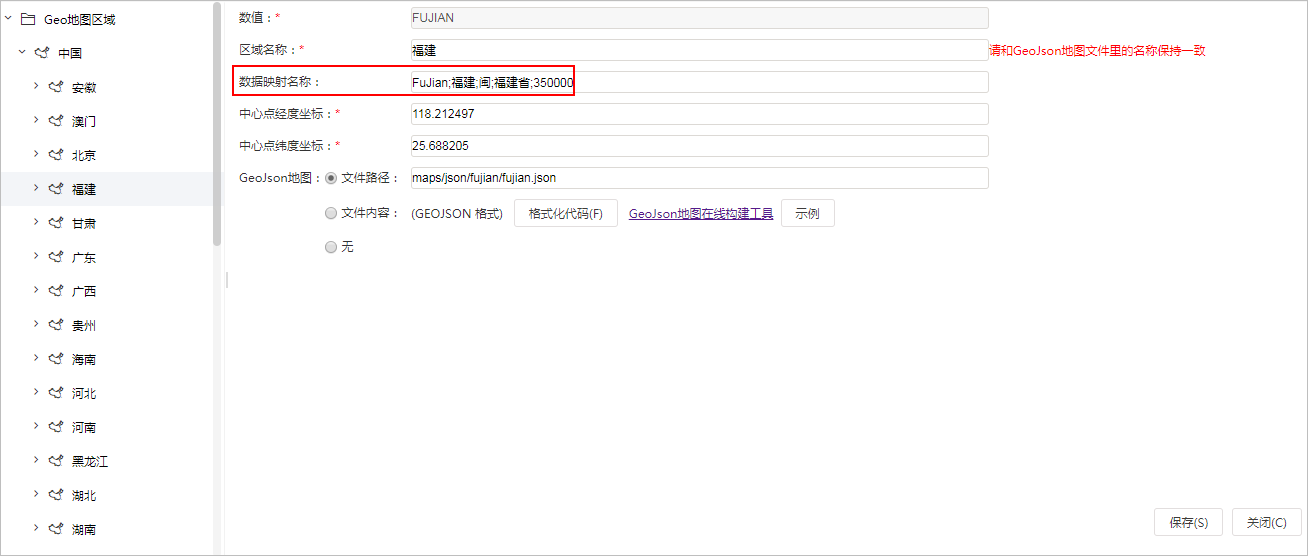Select 海南 in the region tree
Screen dimensions: 1308x556
[x=84, y=360]
